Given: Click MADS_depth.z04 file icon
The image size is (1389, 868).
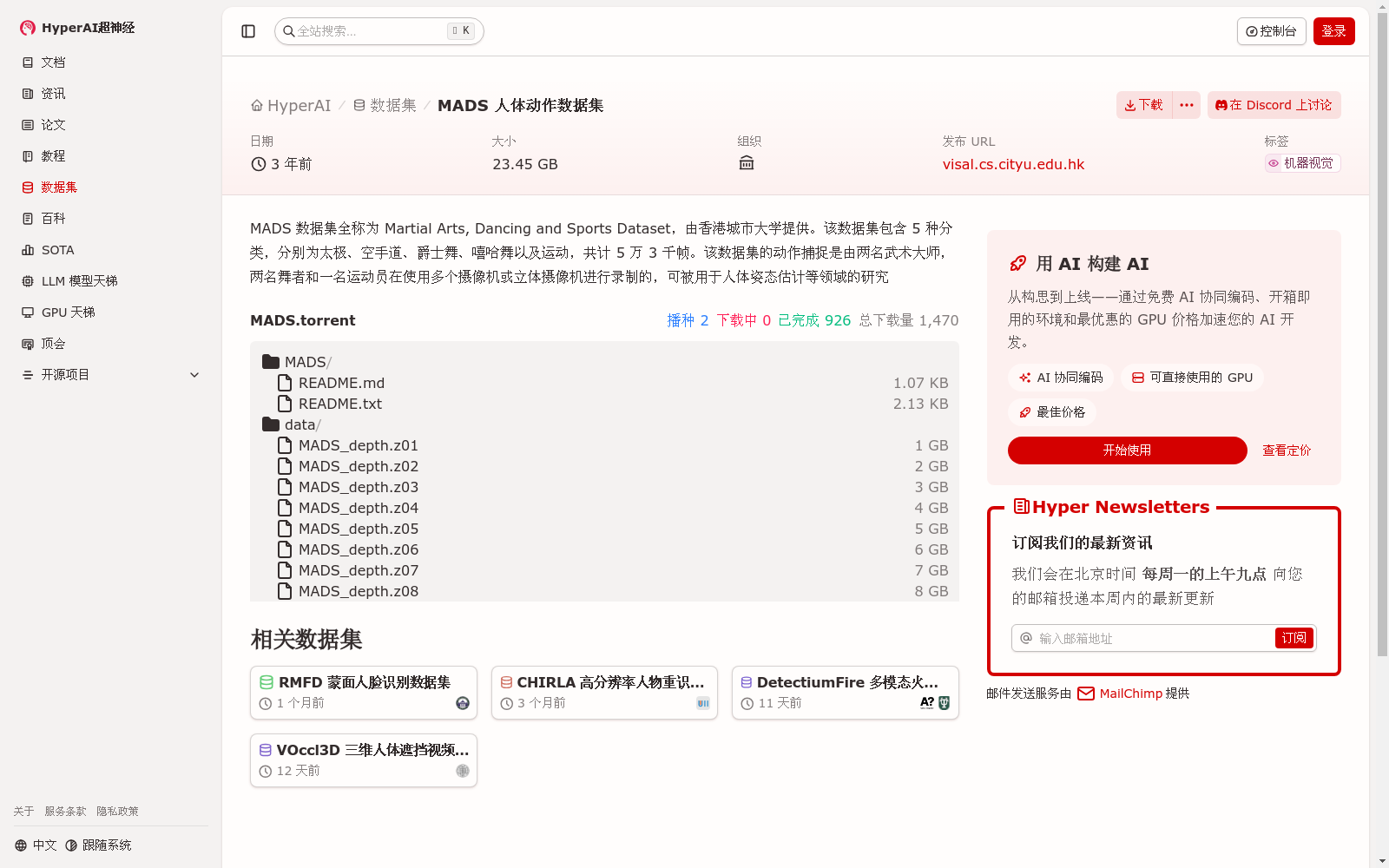Looking at the screenshot, I should click(x=284, y=508).
